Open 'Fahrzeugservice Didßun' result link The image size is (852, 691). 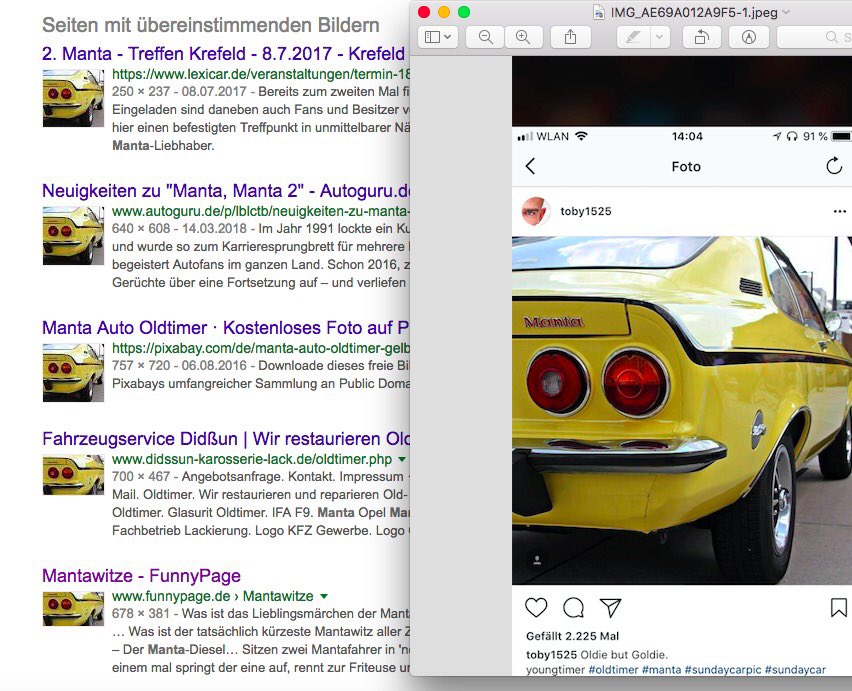226,438
